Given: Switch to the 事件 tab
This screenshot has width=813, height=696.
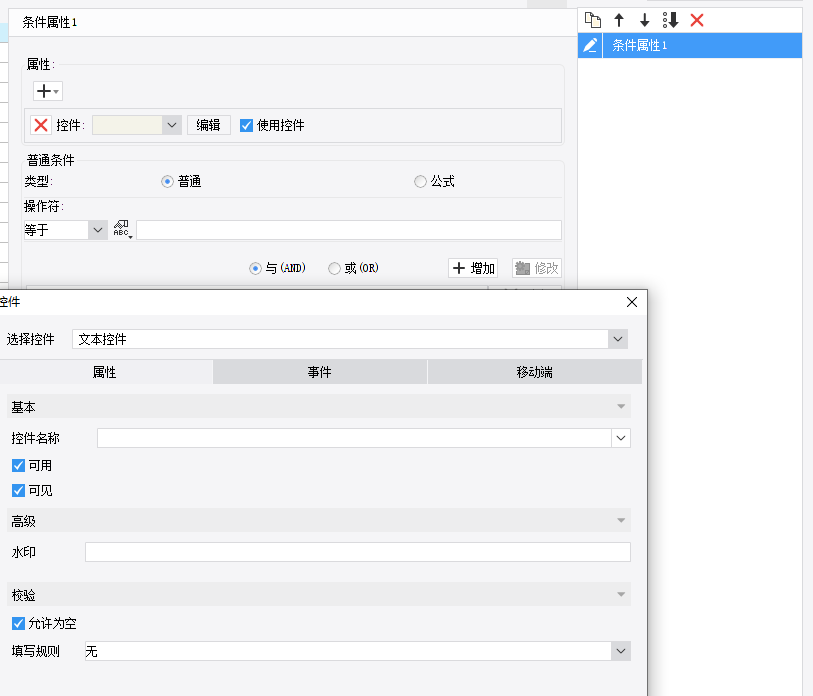Looking at the screenshot, I should (x=320, y=372).
